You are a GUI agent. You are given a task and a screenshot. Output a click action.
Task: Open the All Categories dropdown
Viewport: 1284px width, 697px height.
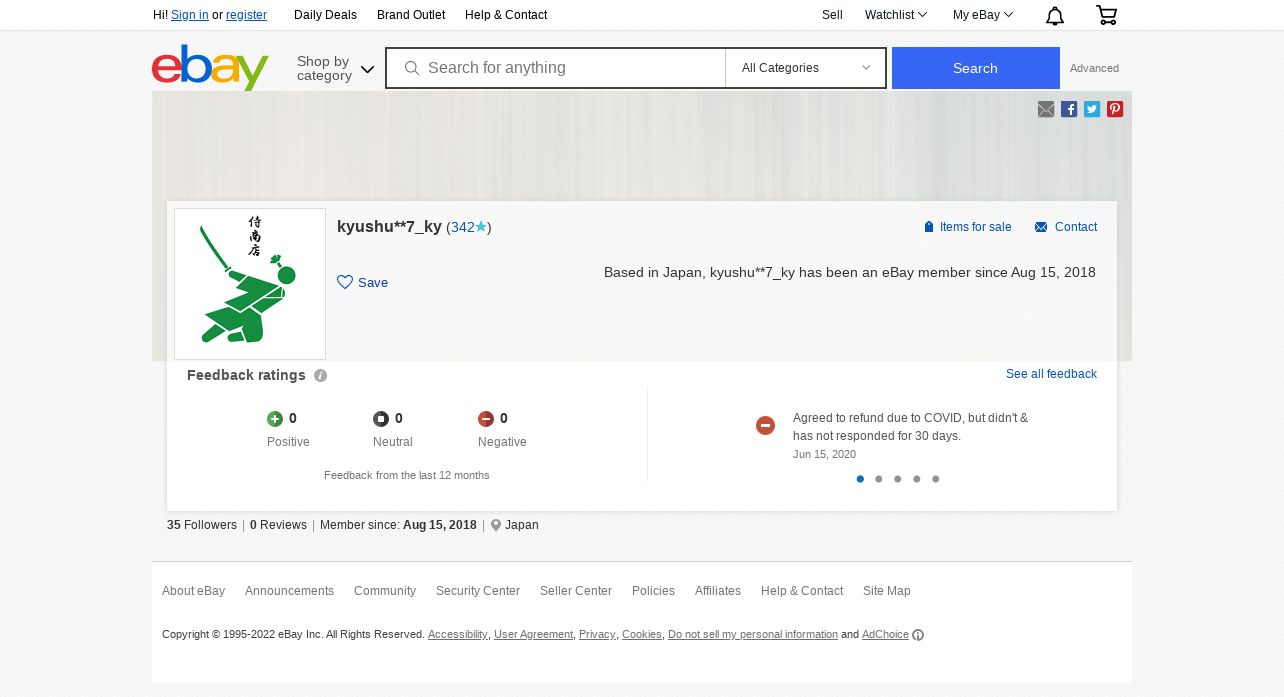pyautogui.click(x=805, y=68)
